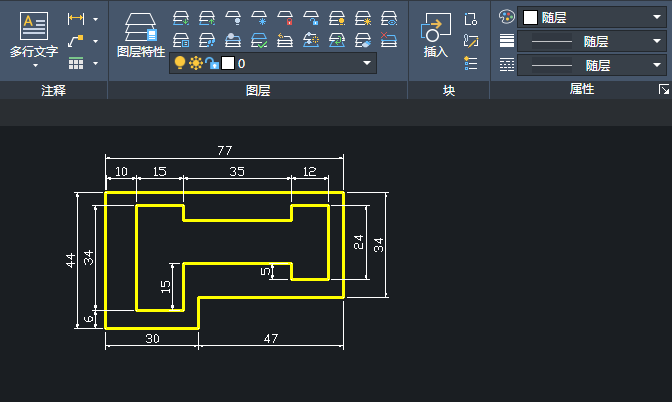672x402 pixels.
Task: Select the table tool icon
Action: (x=76, y=64)
